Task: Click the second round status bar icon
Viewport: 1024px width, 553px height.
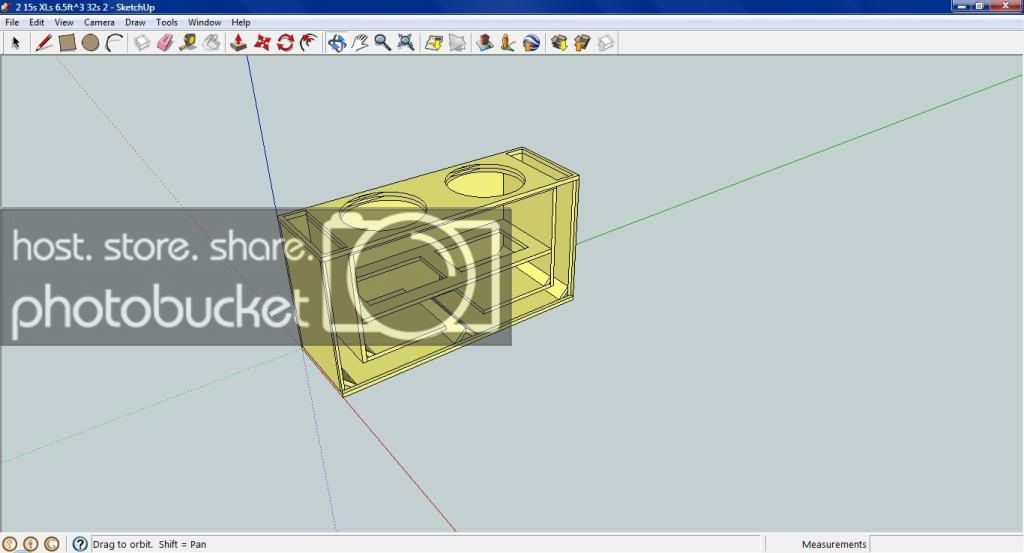Action: tap(31, 544)
